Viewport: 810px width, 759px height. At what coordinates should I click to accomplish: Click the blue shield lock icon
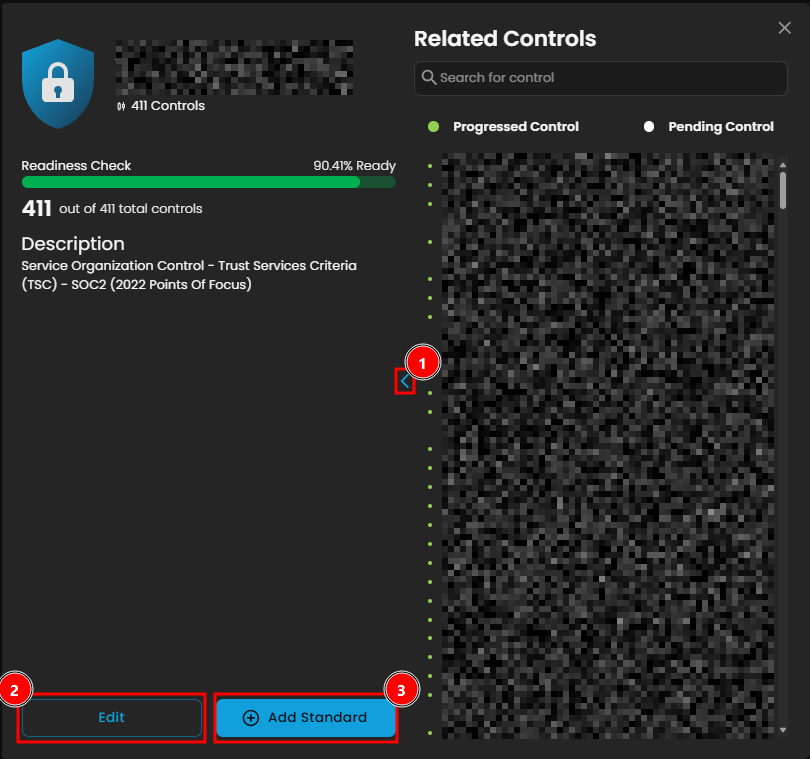[x=58, y=84]
